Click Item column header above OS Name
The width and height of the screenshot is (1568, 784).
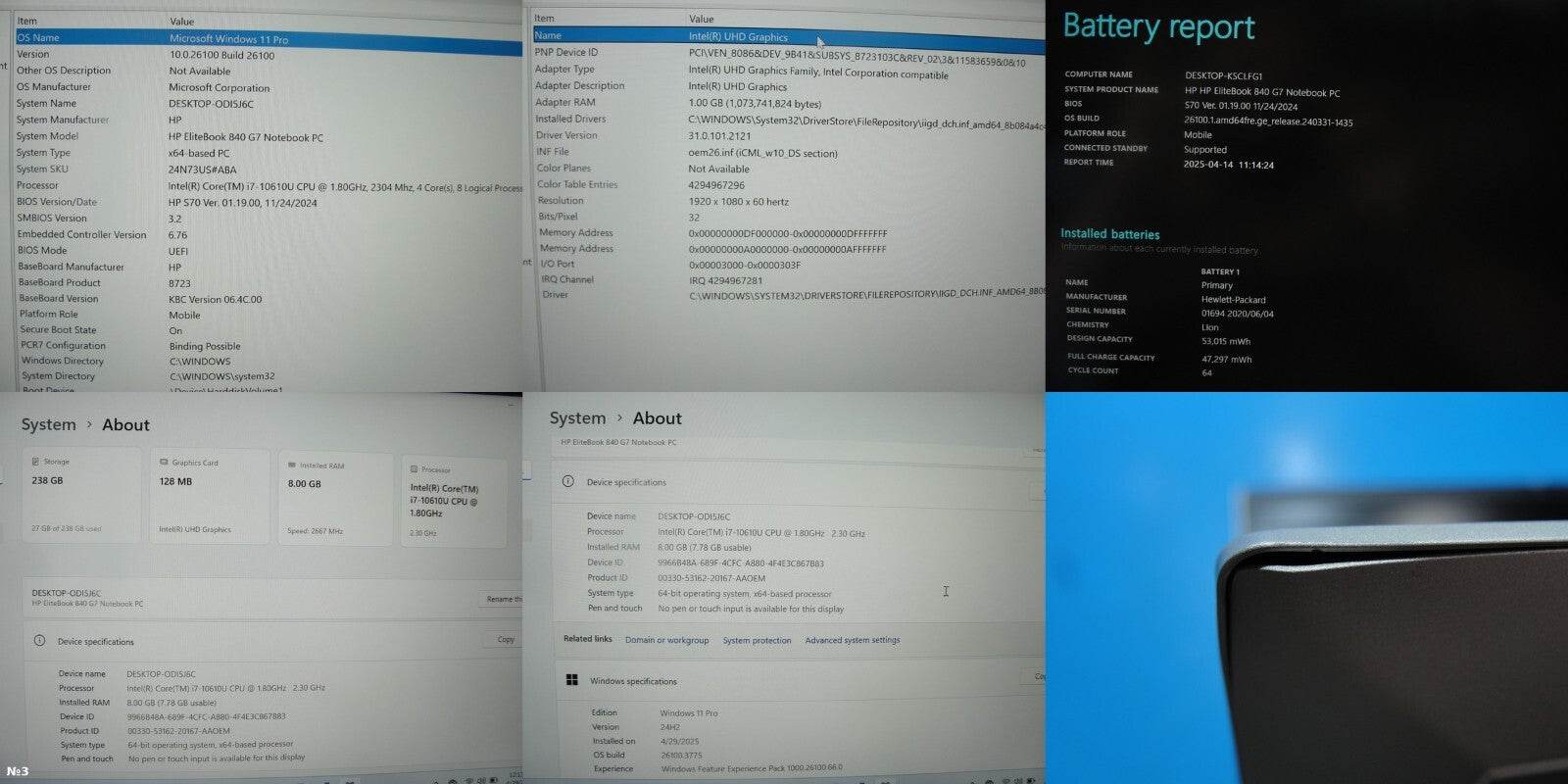coord(27,21)
